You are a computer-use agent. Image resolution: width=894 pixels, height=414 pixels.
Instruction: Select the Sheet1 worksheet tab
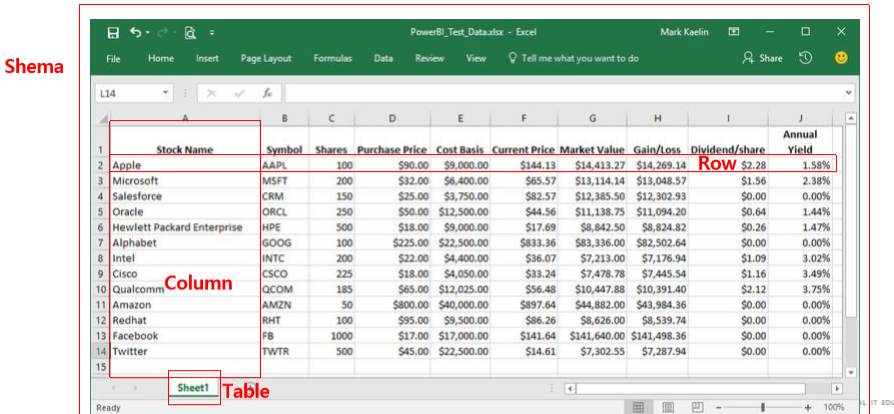194,388
